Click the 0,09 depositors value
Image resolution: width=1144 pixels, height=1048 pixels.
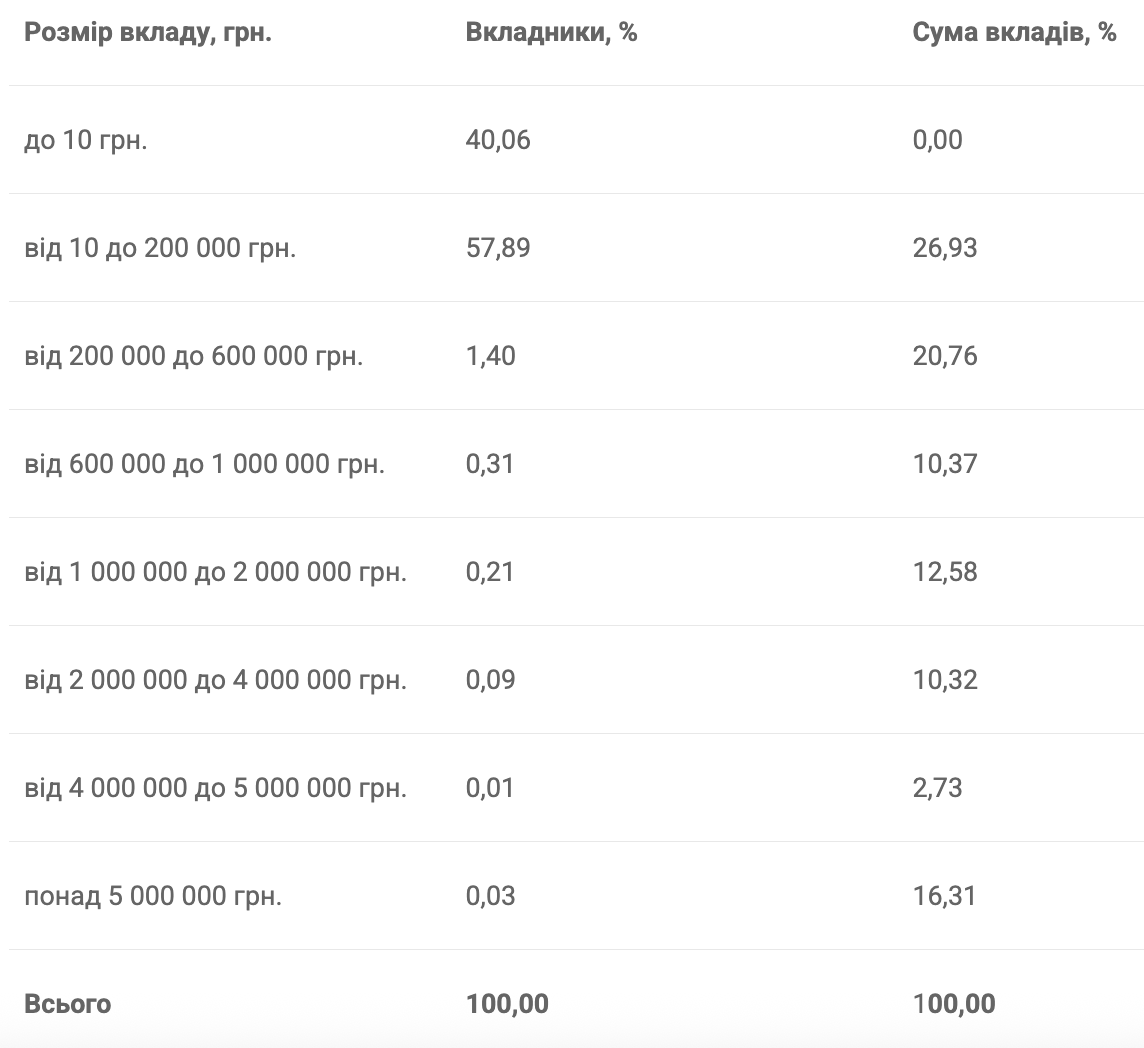coord(490,680)
